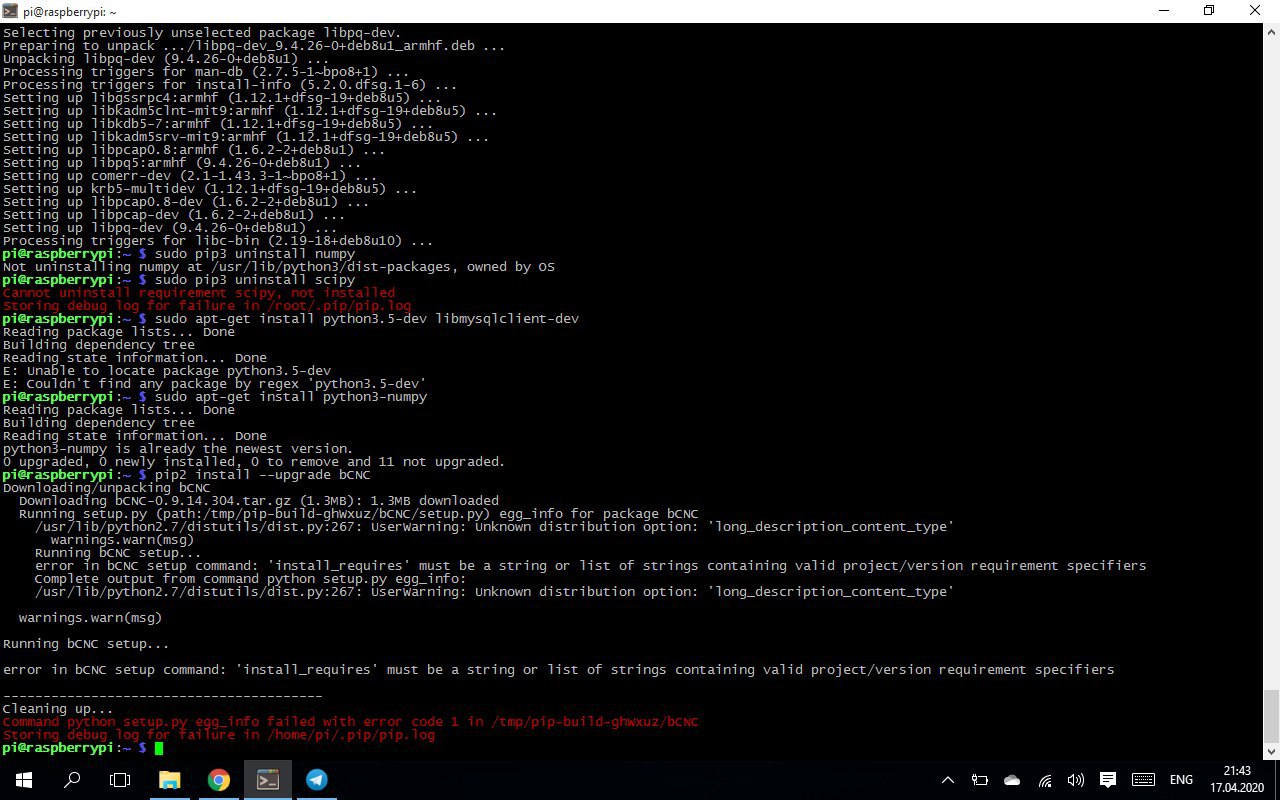
Task: Click the 'Cleaning up...' line
Action: click(x=58, y=709)
